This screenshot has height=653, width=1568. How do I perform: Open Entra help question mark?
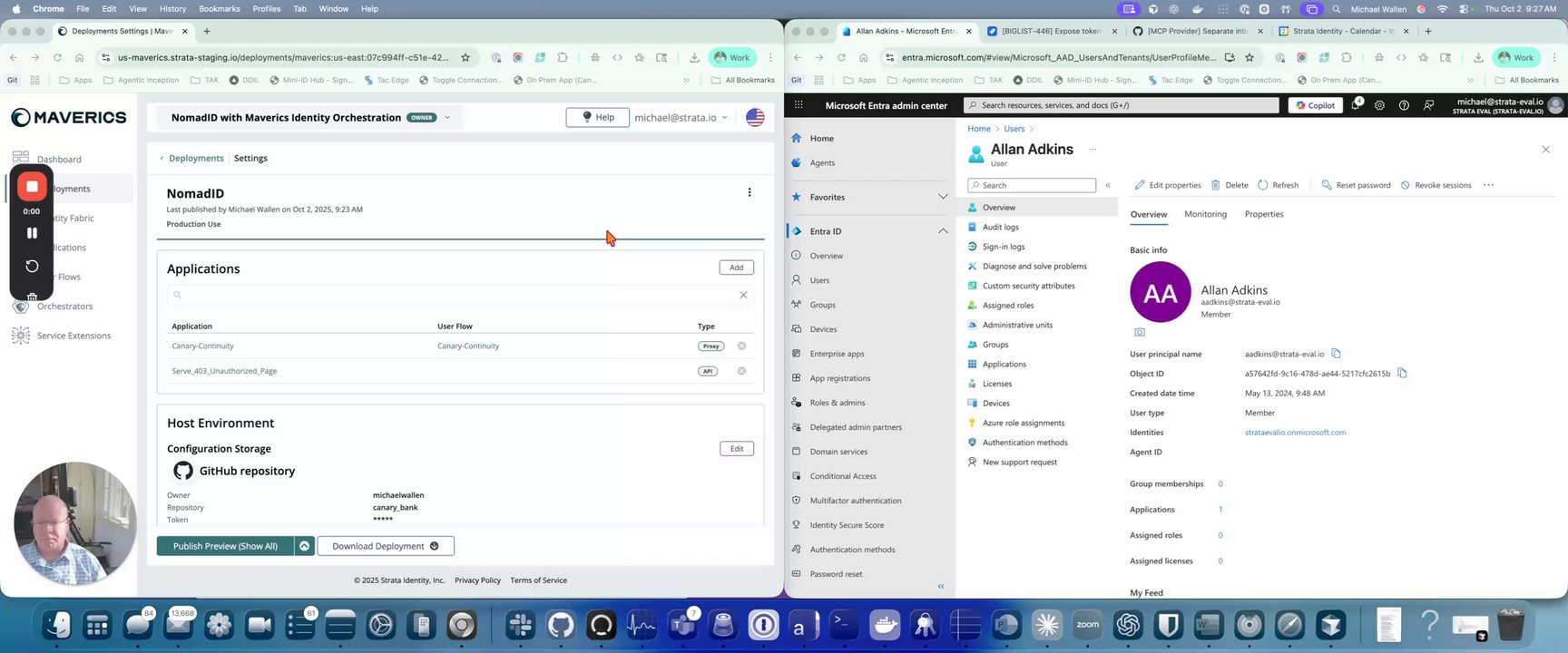tap(1404, 105)
